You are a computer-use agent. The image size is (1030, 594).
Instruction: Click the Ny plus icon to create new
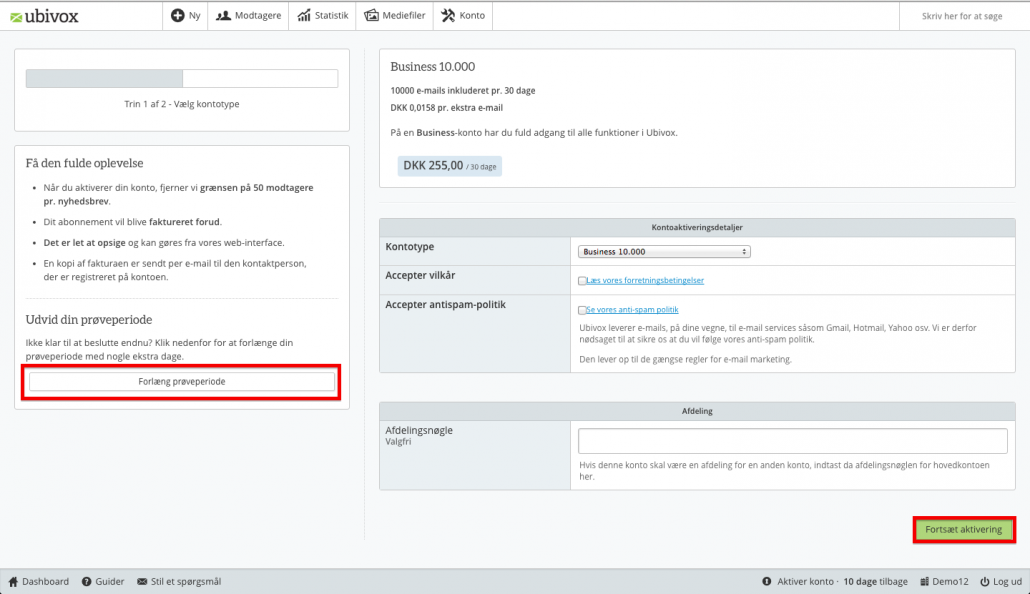[177, 15]
